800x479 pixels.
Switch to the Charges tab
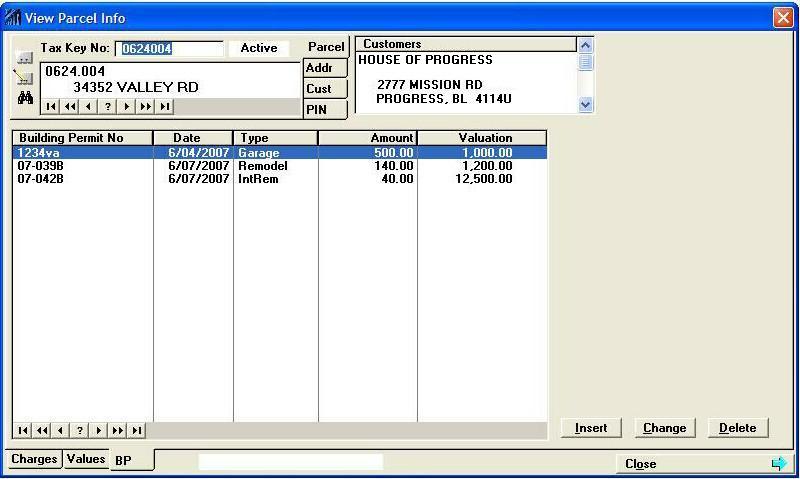(35, 459)
